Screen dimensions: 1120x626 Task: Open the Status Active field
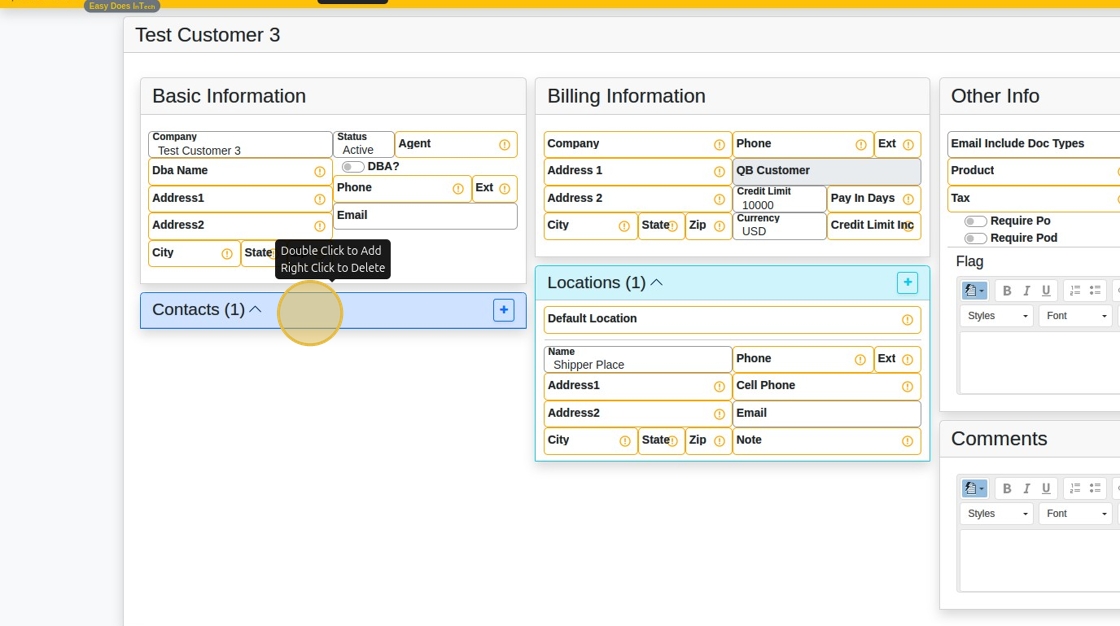pyautogui.click(x=363, y=145)
